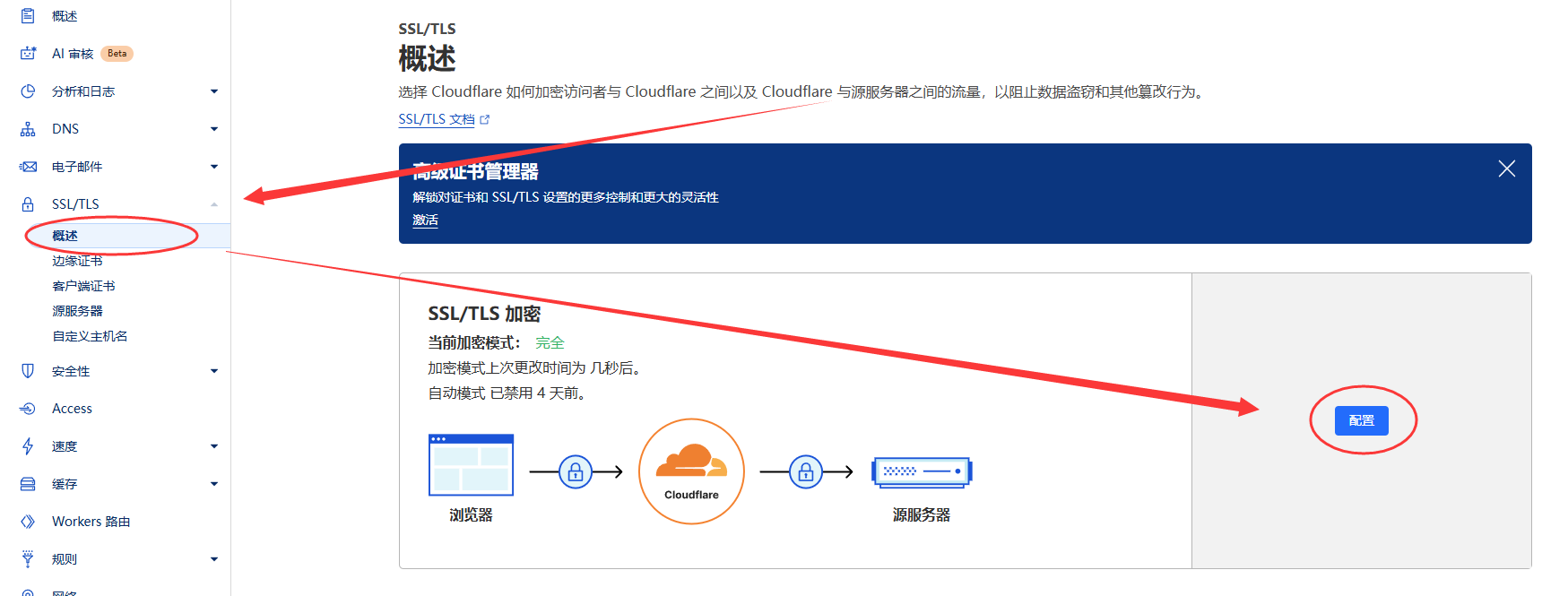Screen dimensions: 1568x596
Task: Open the SSL/TLS 文档 link
Action: coord(437,119)
